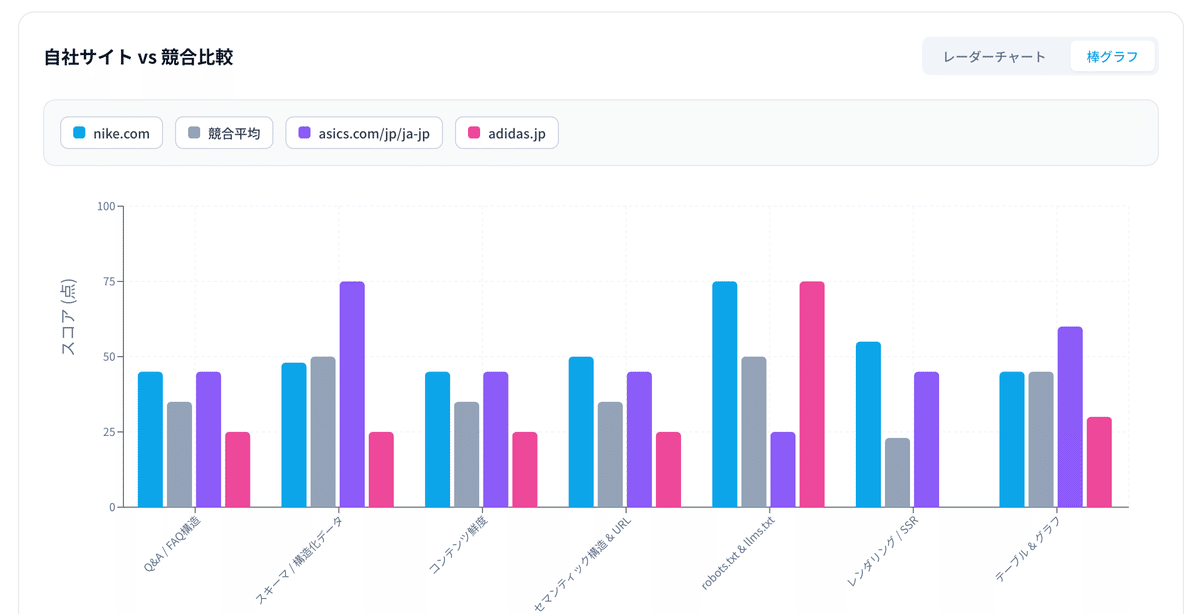The height and width of the screenshot is (614, 1200).
Task: Click the blue nike.com bar for セマンティック構造 & URL
Action: (581, 432)
